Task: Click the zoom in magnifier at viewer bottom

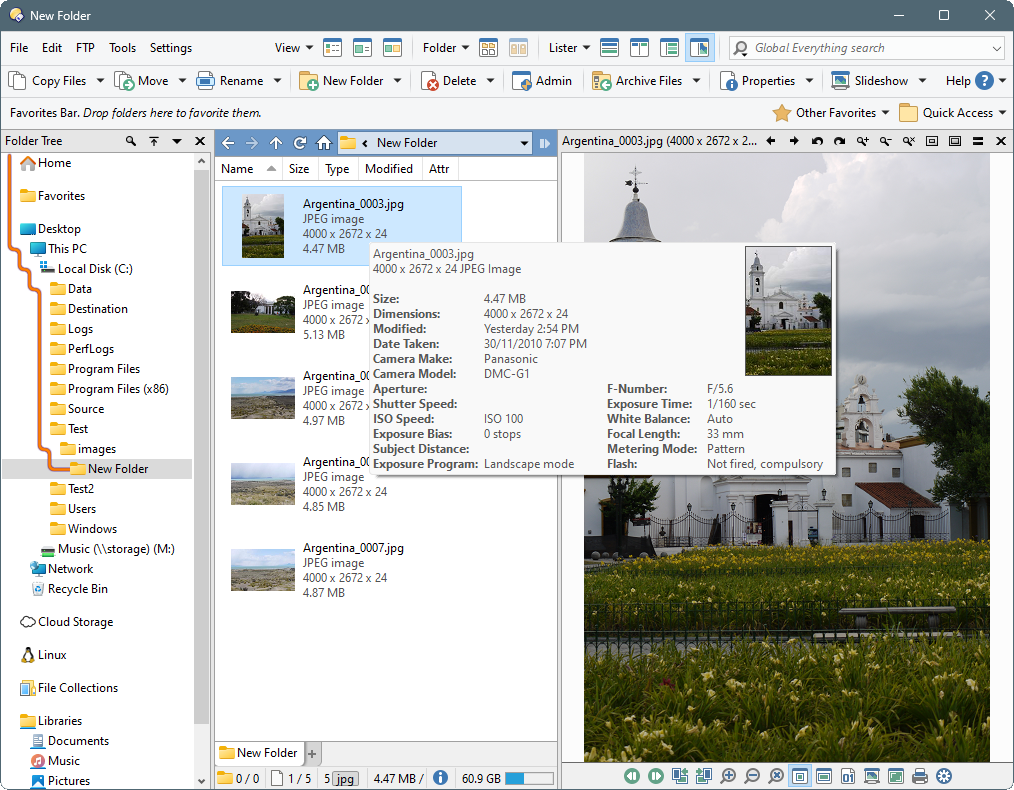Action: click(x=728, y=776)
